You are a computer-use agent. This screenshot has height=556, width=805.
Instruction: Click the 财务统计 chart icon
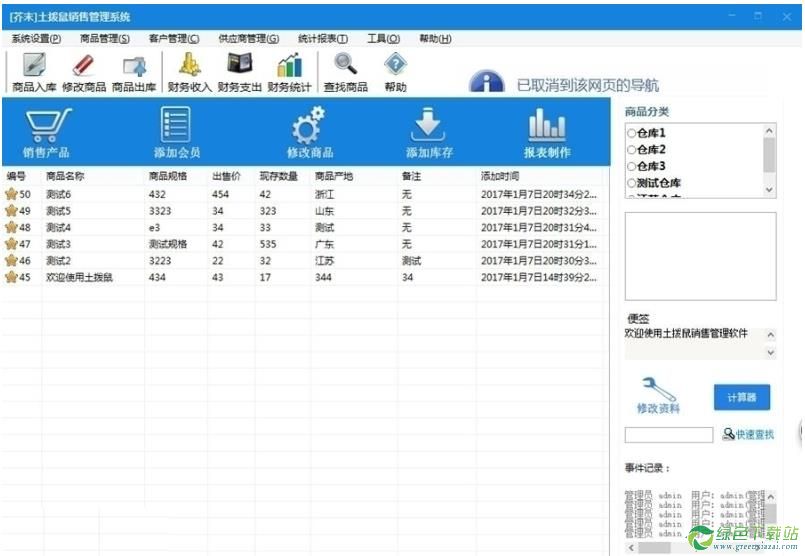(289, 67)
